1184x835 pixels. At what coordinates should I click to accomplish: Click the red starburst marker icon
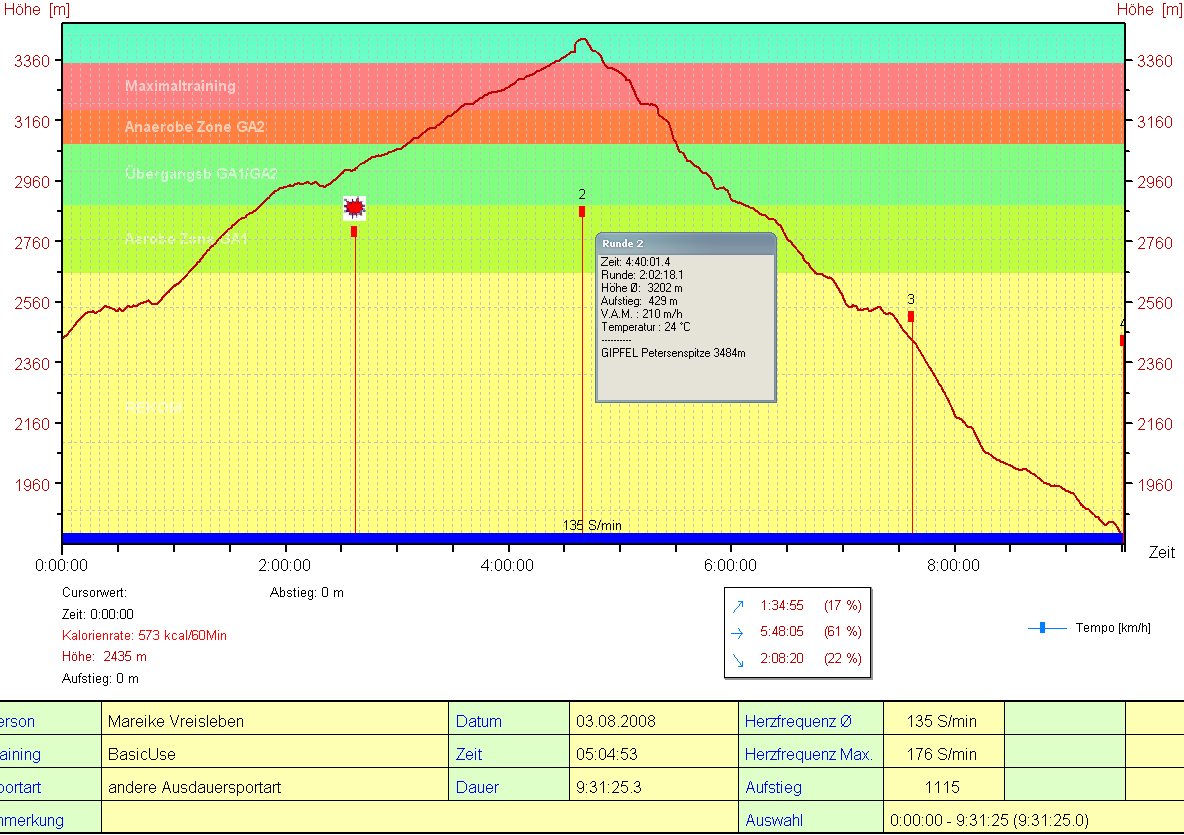(354, 207)
